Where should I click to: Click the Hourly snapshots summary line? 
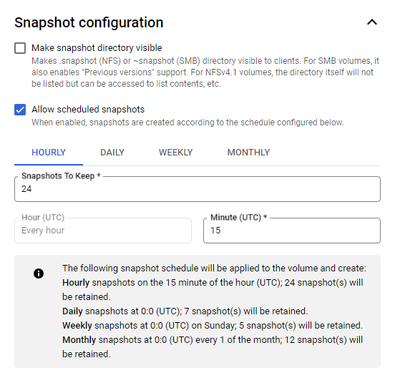(x=213, y=290)
